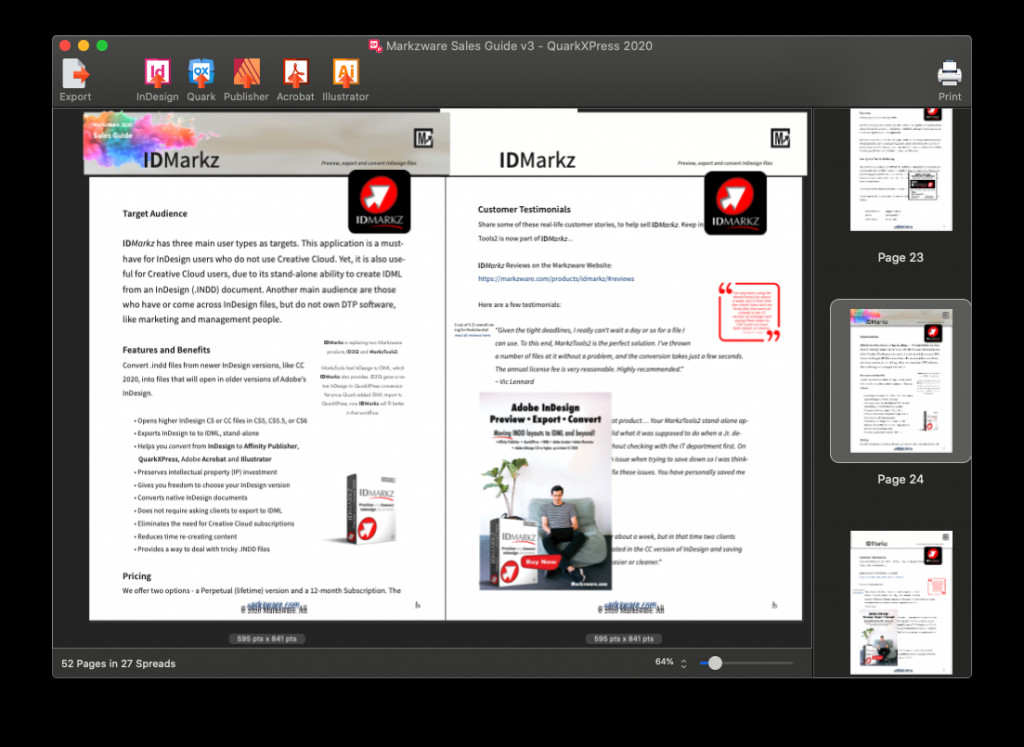The image size is (1024, 747).
Task: Click the window title "Markzware Sales Guide v3 - QuarkXPress 2020"
Action: (519, 46)
